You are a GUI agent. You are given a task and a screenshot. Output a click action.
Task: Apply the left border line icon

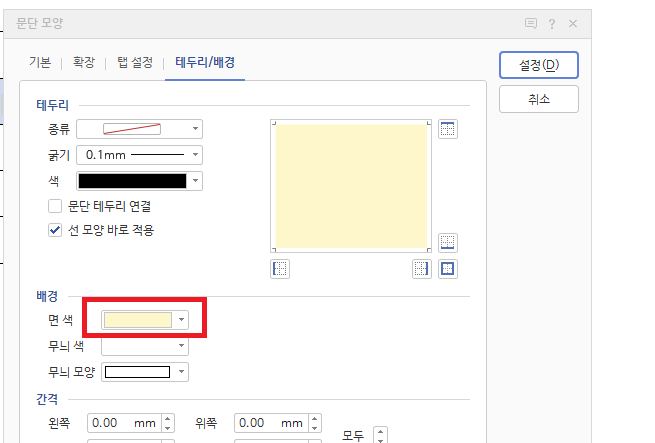point(280,268)
